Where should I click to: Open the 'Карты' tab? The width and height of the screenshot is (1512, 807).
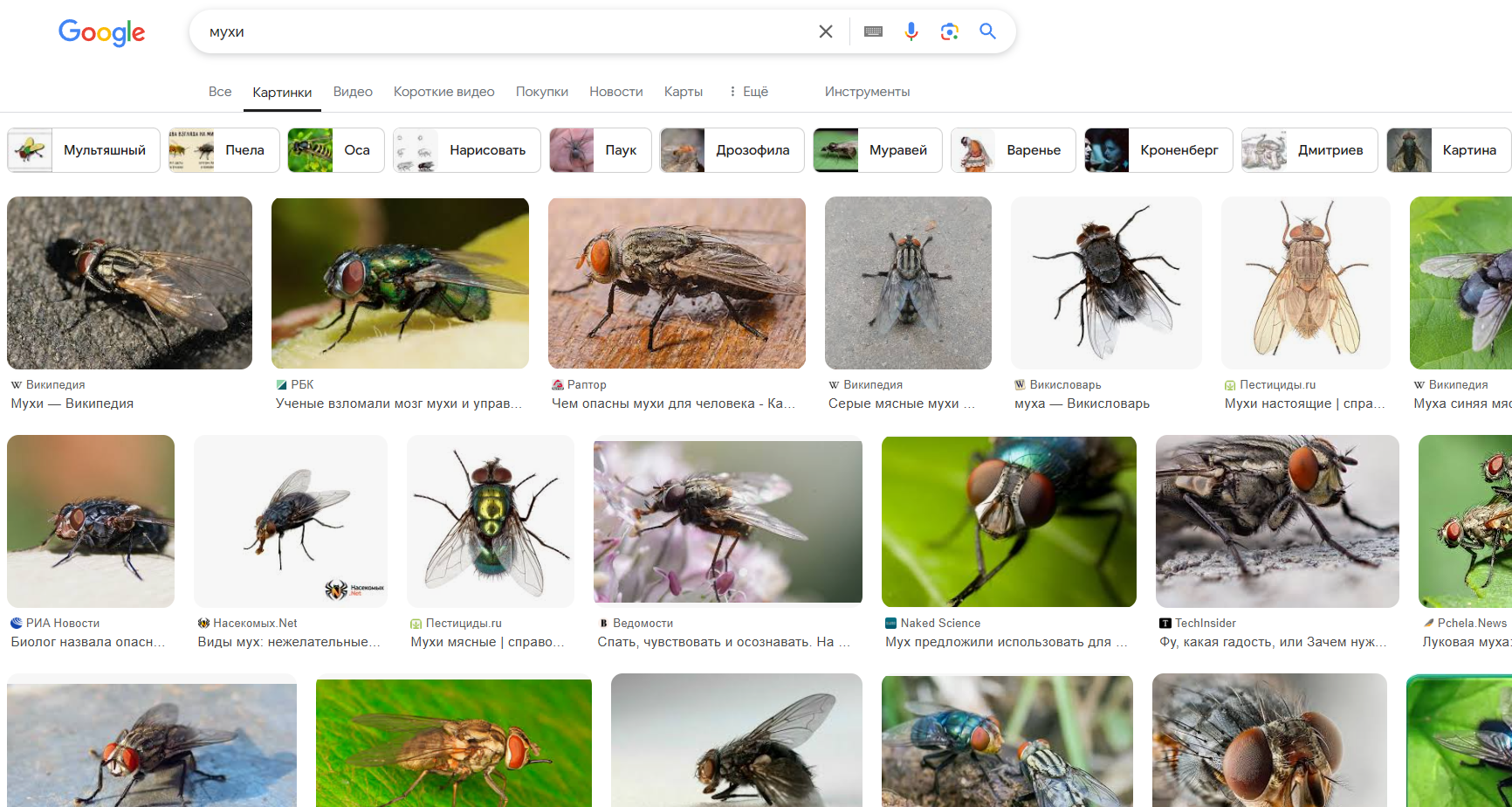click(684, 92)
